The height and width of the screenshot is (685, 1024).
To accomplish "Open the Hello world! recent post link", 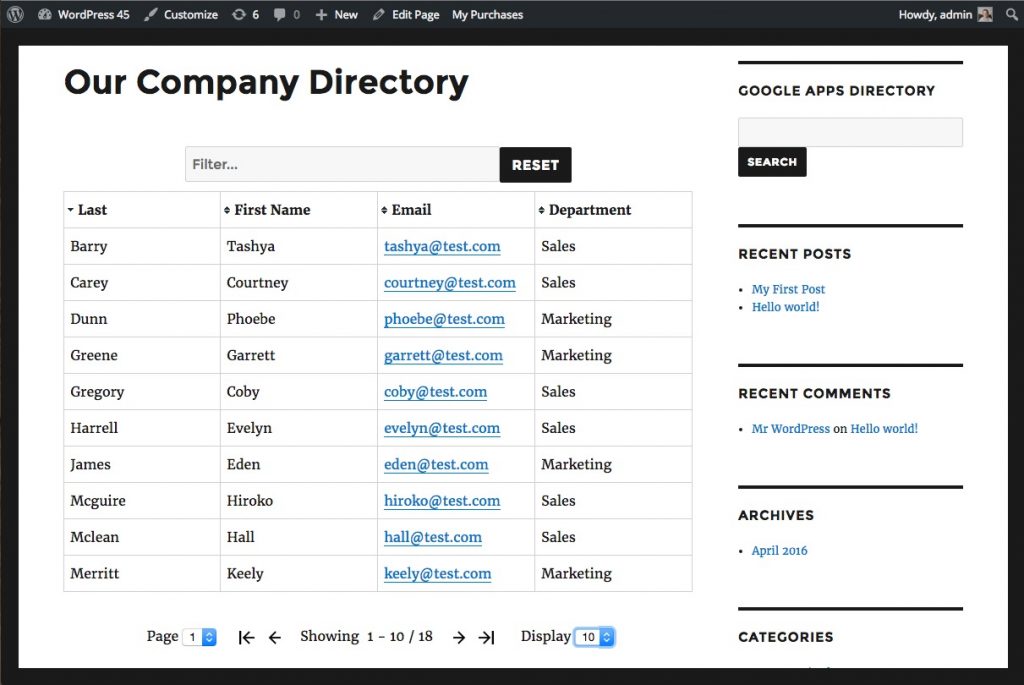I will click(x=786, y=307).
